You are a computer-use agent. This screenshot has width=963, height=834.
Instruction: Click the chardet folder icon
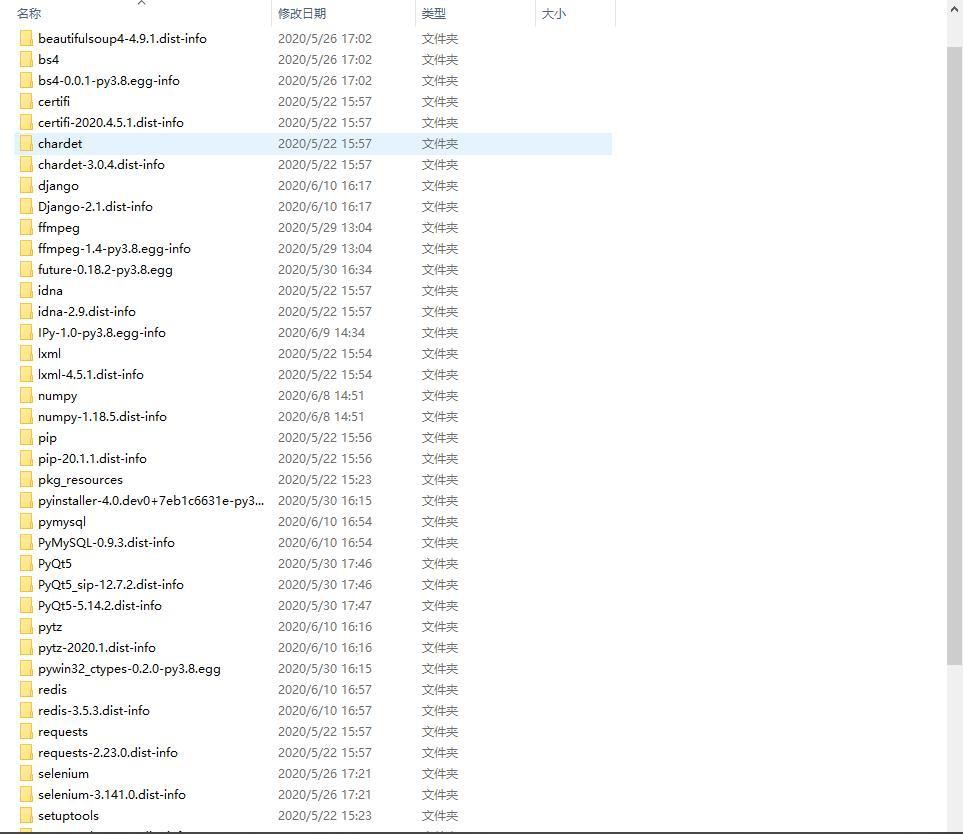point(26,144)
